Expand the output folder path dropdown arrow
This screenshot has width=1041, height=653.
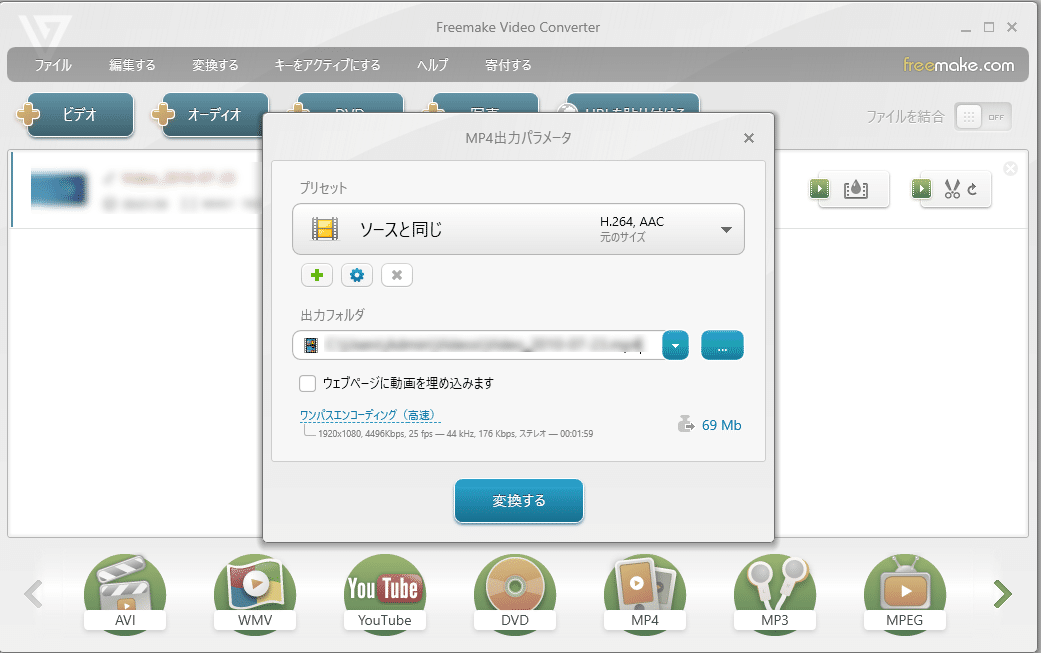(676, 344)
